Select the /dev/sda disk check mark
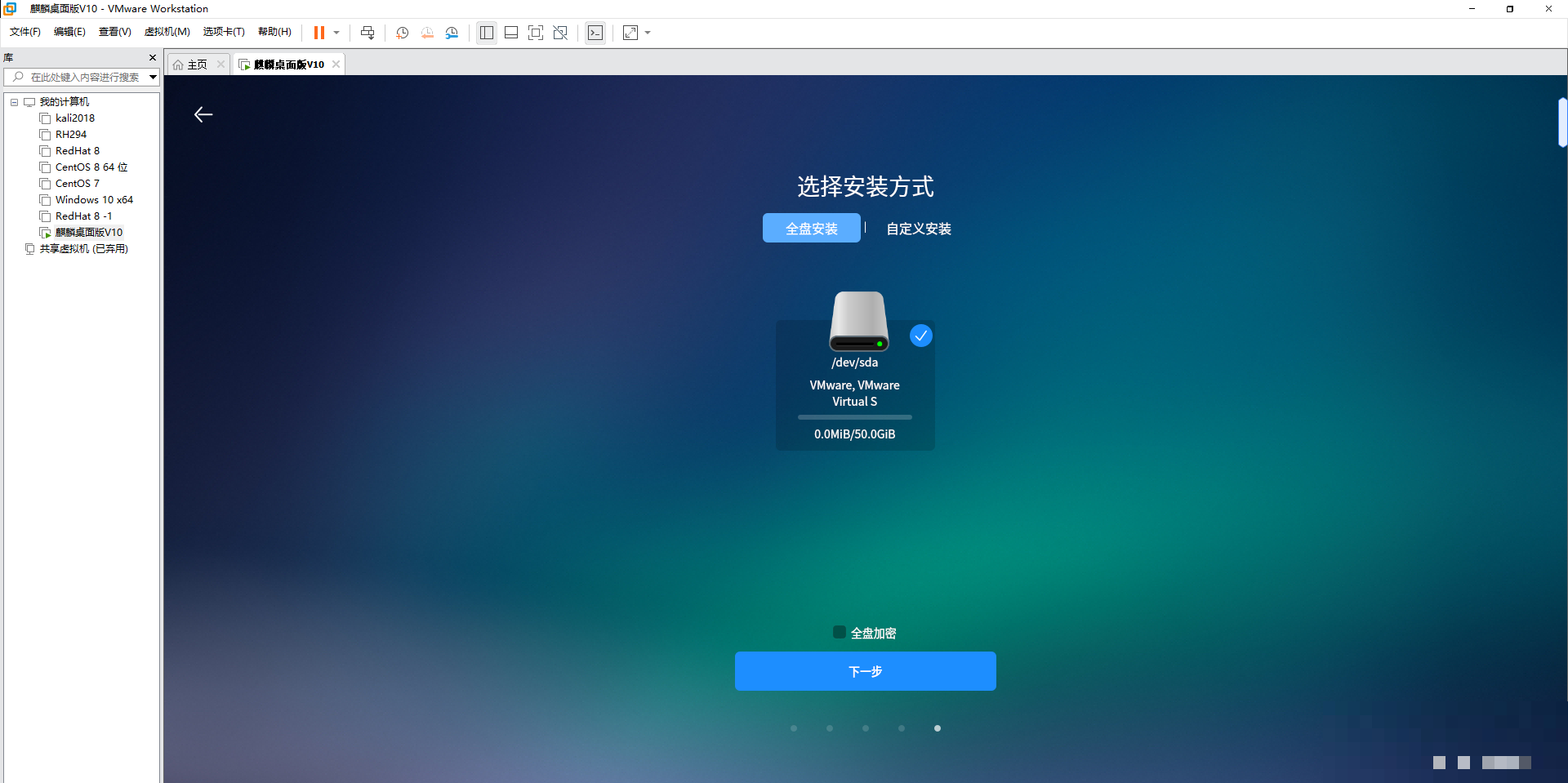 tap(921, 336)
